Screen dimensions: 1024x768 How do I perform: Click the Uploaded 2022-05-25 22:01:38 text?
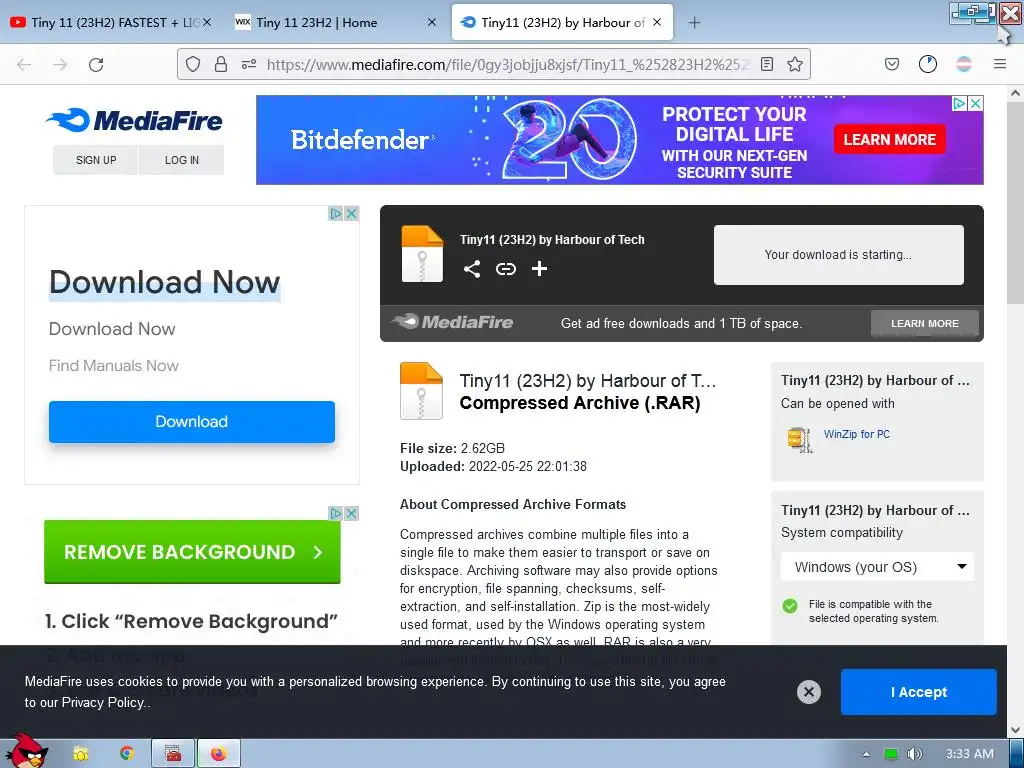[x=493, y=466]
